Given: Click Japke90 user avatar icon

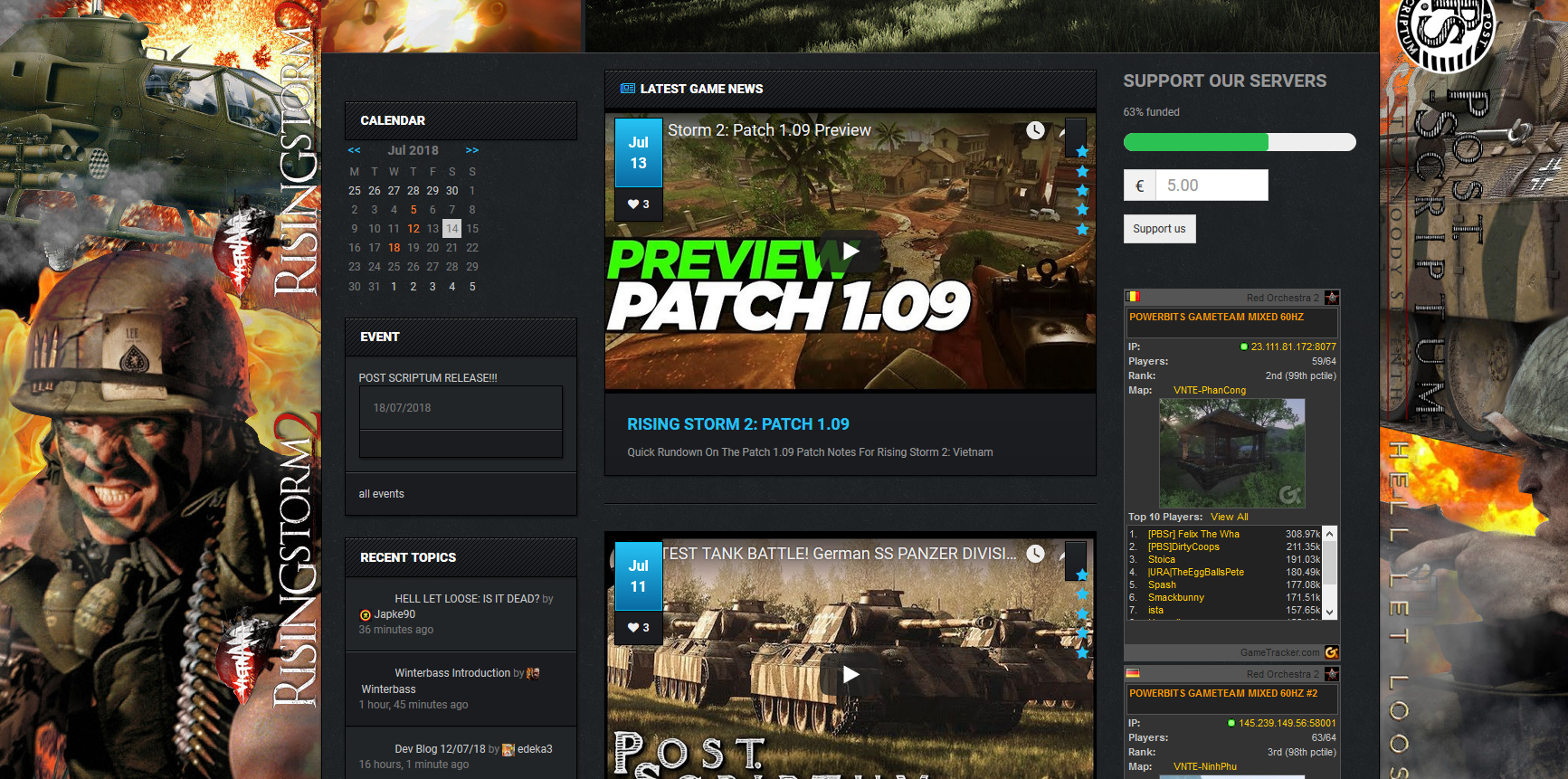Looking at the screenshot, I should coord(366,615).
